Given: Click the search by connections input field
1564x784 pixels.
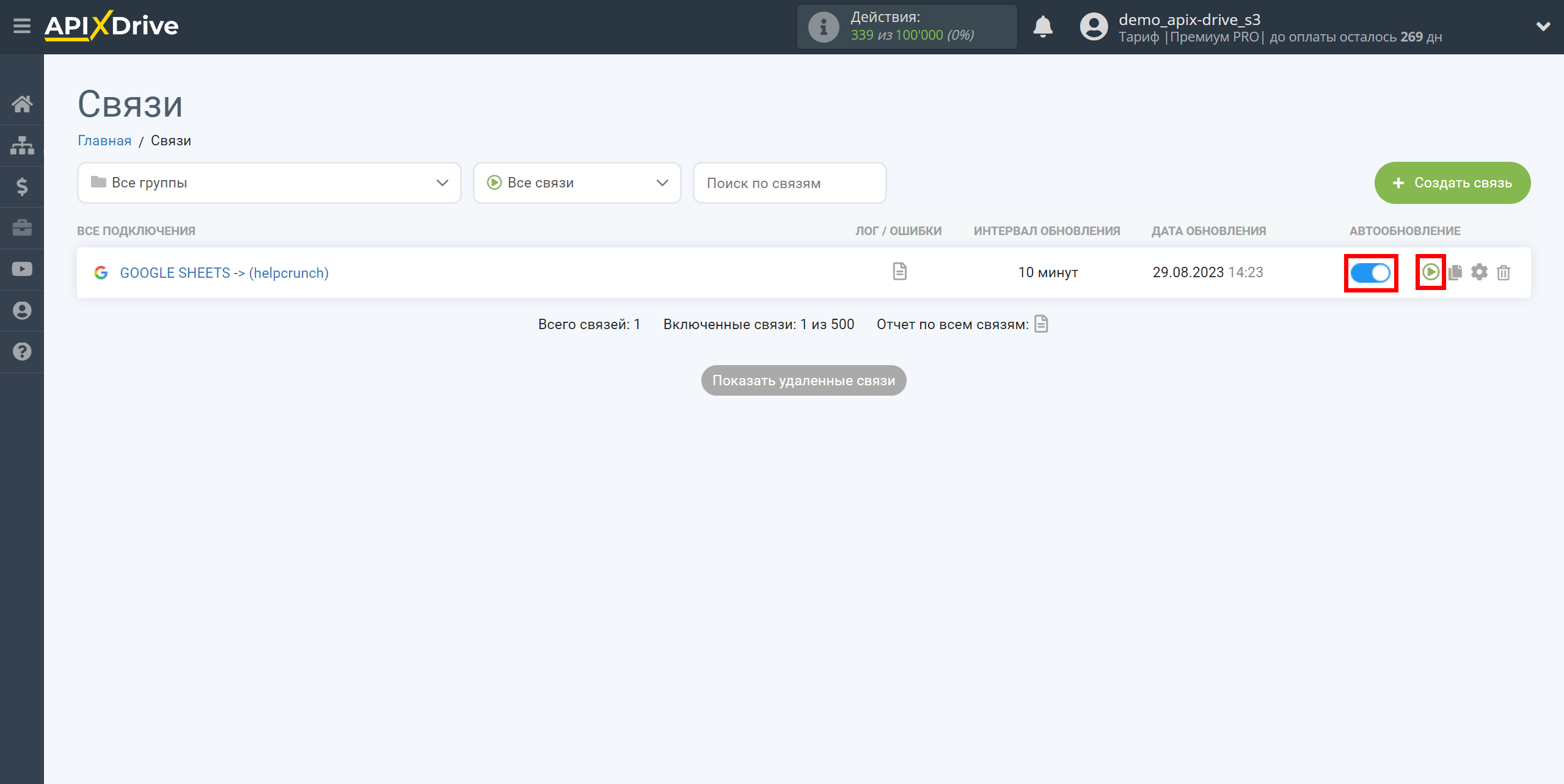Looking at the screenshot, I should pos(790,182).
